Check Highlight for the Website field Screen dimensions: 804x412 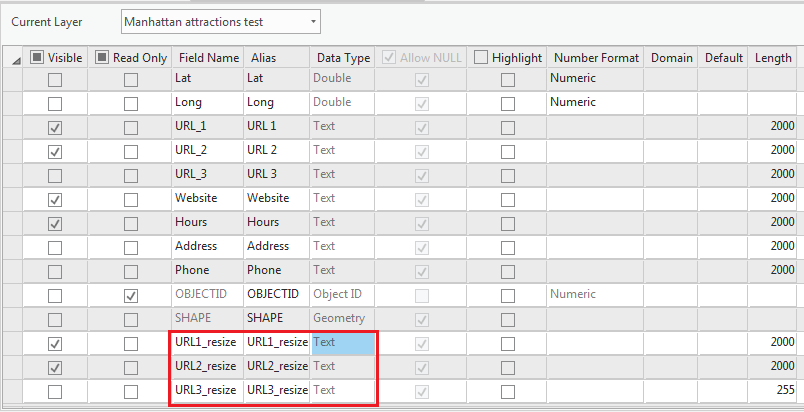(508, 200)
